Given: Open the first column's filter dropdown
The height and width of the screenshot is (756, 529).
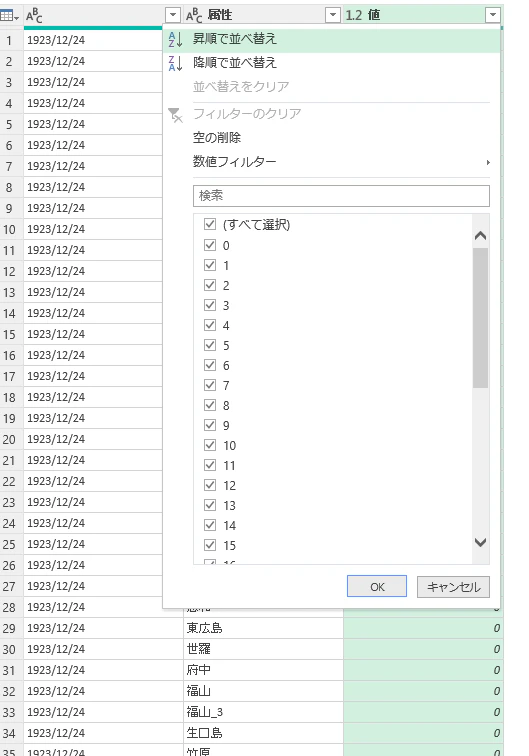Looking at the screenshot, I should click(173, 15).
